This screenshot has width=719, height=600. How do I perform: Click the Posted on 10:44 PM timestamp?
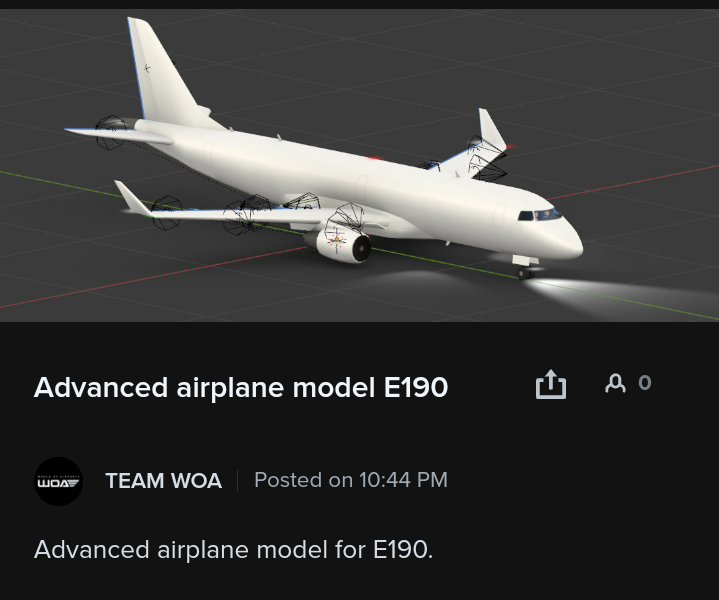[x=351, y=480]
